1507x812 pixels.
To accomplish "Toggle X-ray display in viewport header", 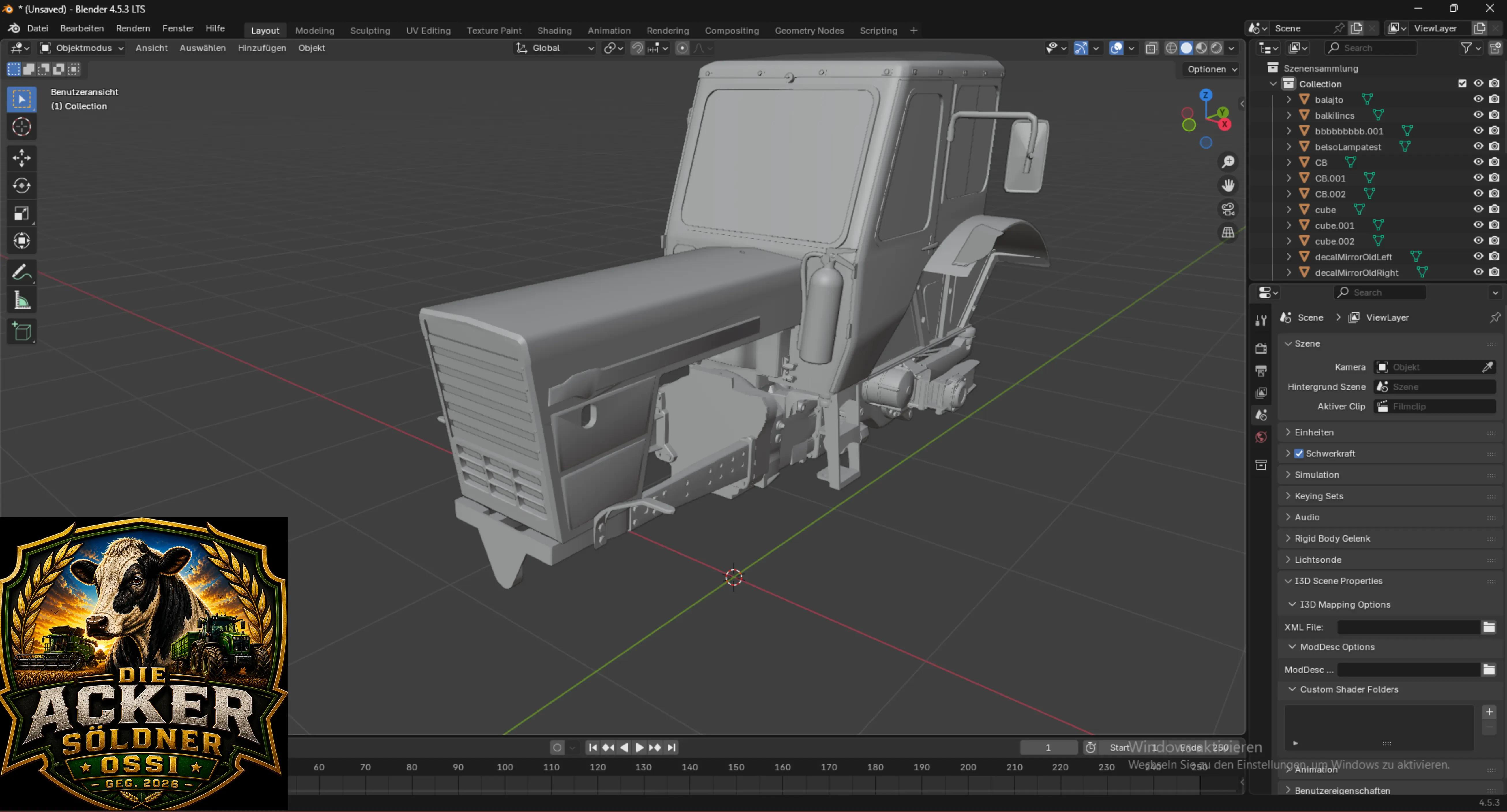I will tap(1151, 48).
